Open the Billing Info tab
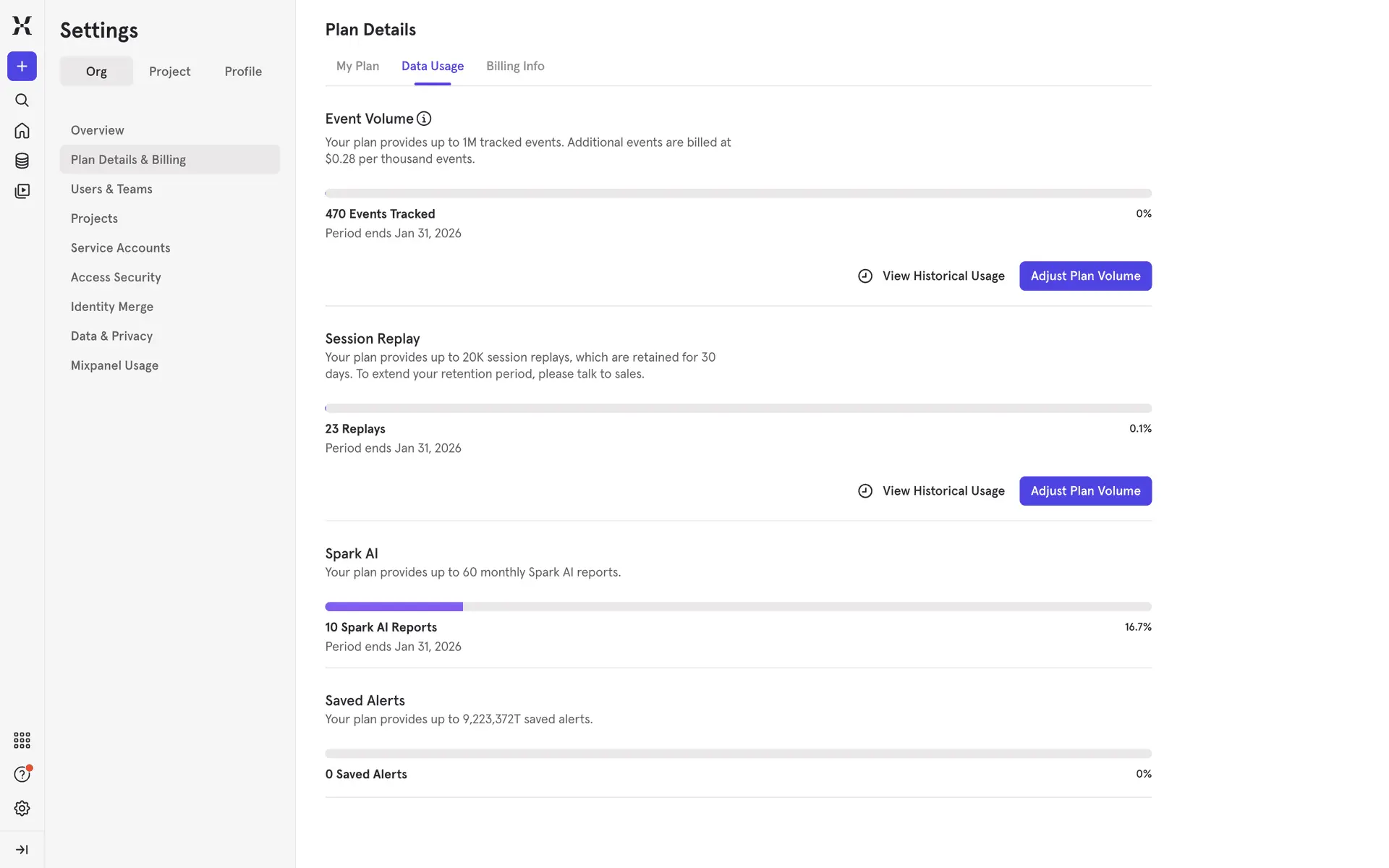Image resolution: width=1389 pixels, height=868 pixels. (515, 66)
